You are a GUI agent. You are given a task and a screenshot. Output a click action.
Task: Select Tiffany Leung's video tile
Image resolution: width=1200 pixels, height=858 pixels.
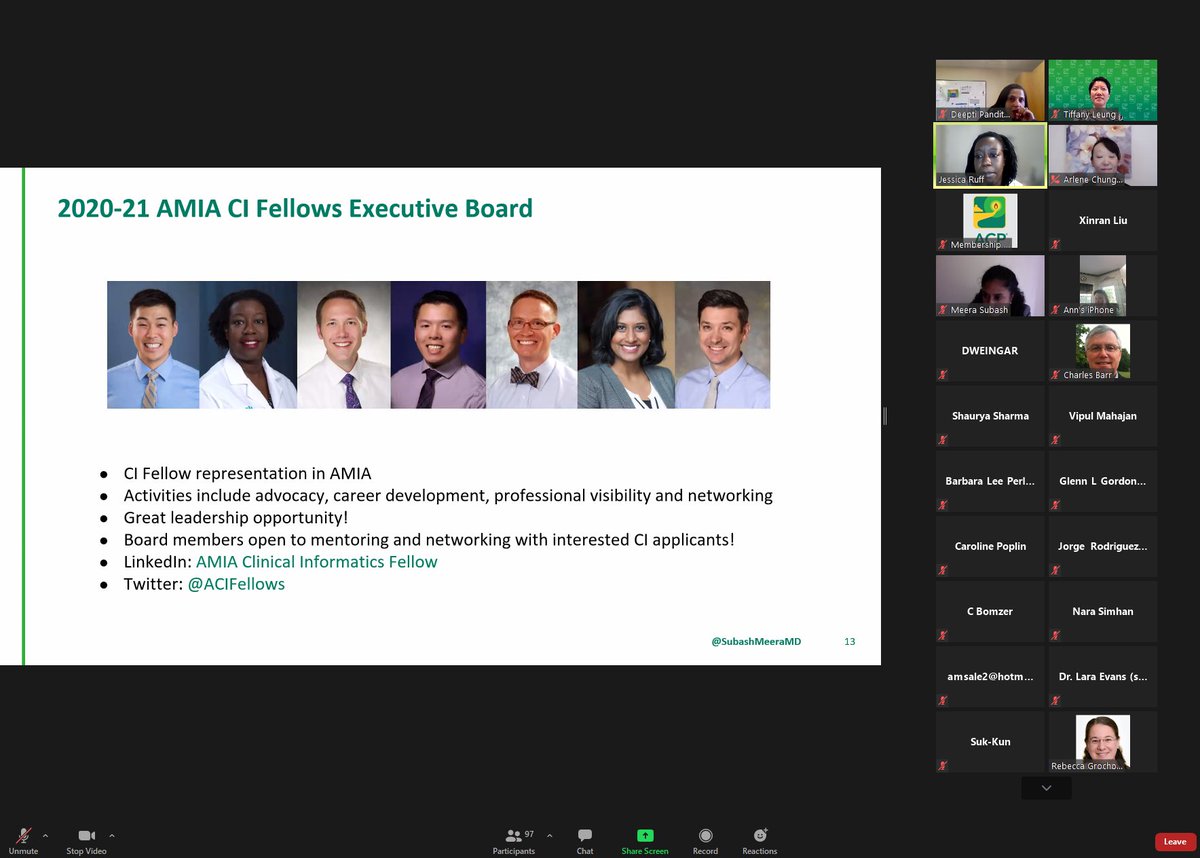pos(1103,90)
